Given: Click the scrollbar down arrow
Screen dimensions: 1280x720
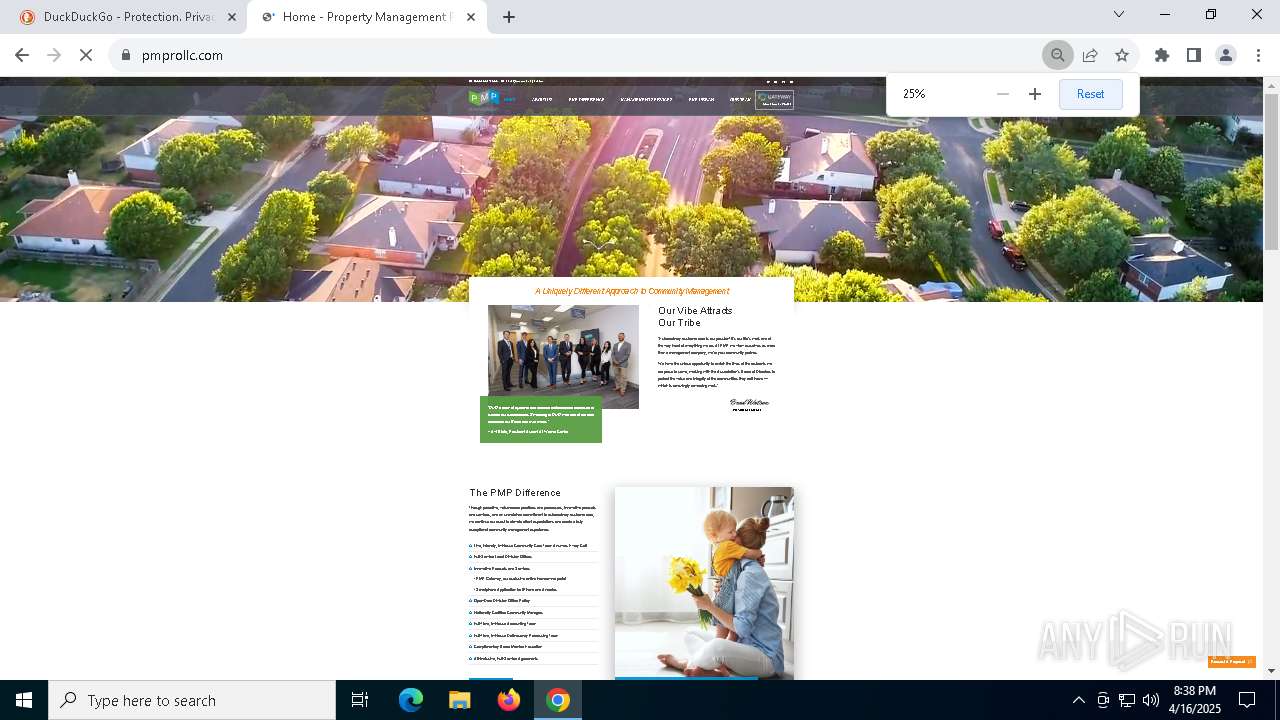Looking at the screenshot, I should 1271,671.
